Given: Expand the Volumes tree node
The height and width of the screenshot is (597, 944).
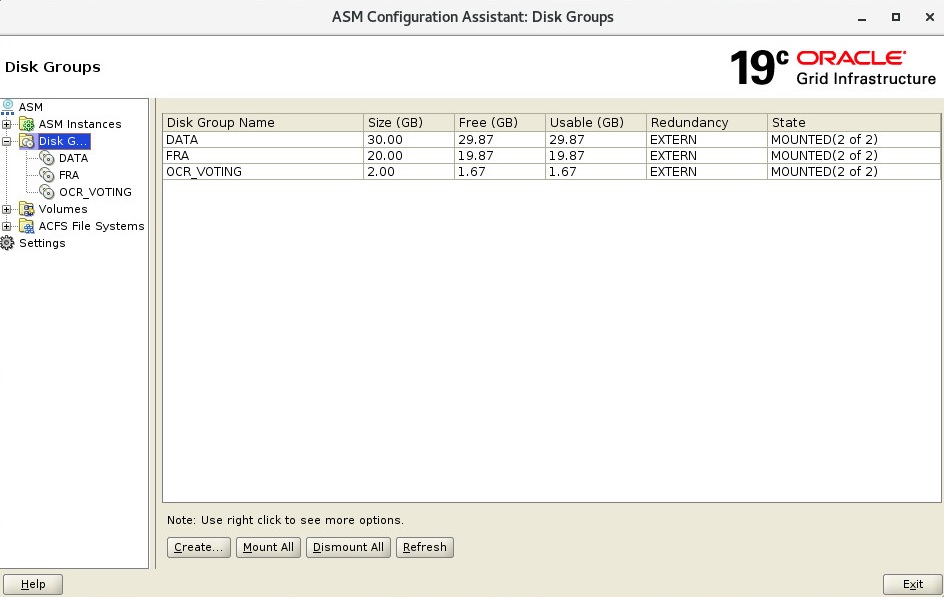Looking at the screenshot, I should pyautogui.click(x=7, y=209).
